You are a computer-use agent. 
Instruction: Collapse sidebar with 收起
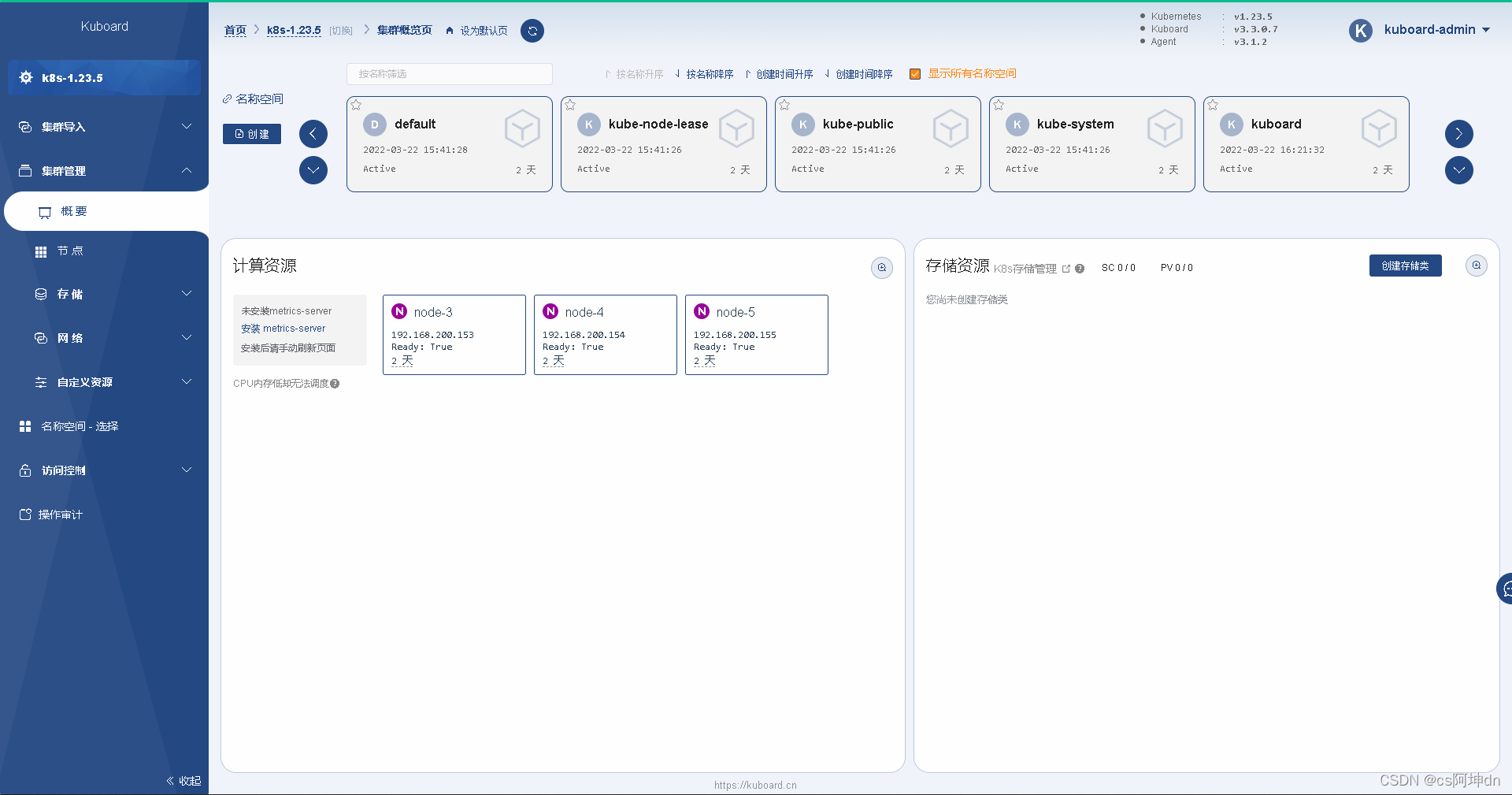coord(183,781)
